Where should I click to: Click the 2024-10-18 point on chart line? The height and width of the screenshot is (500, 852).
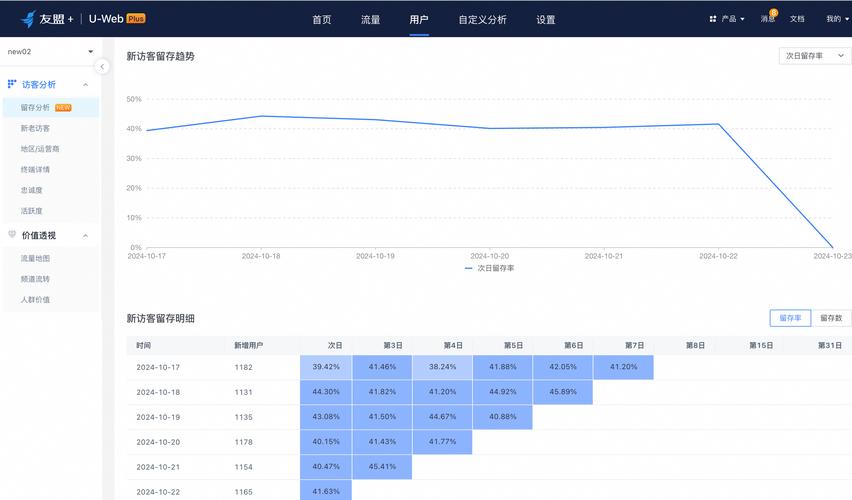[x=261, y=116]
